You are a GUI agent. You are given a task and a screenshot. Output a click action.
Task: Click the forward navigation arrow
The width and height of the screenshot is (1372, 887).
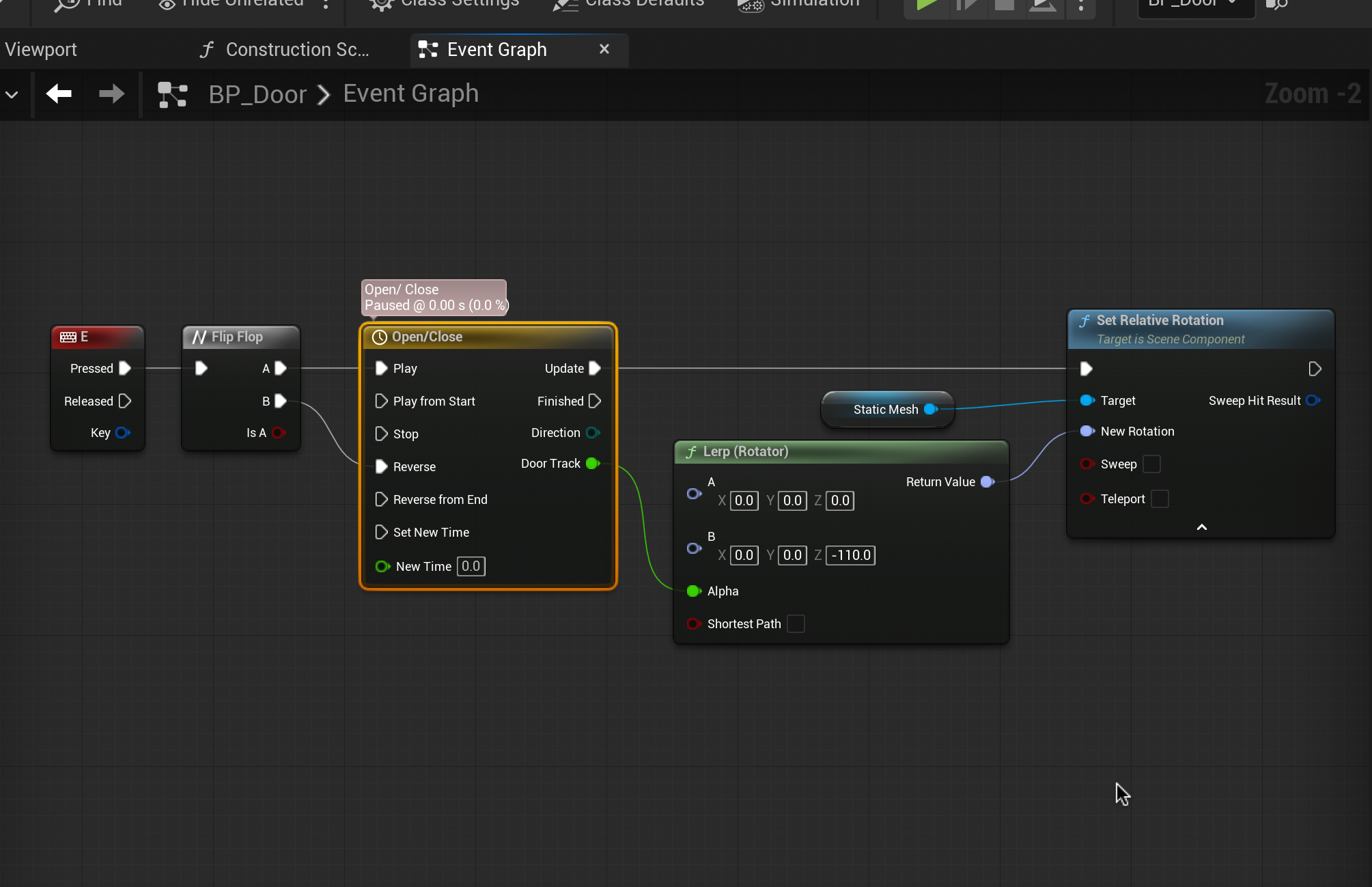111,94
